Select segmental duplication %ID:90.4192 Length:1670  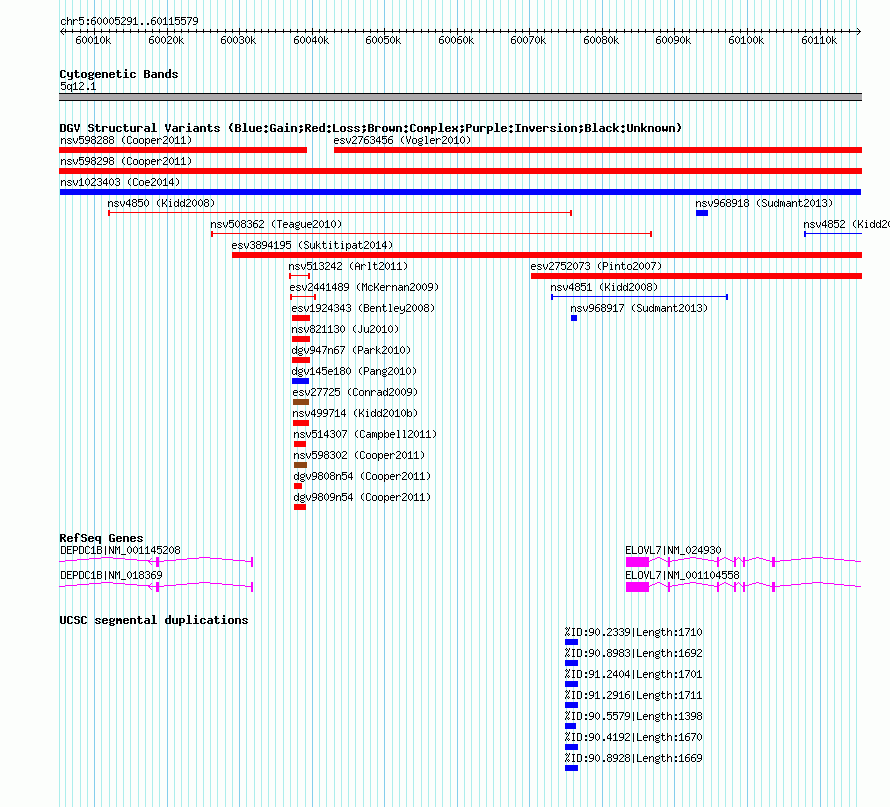click(x=572, y=747)
